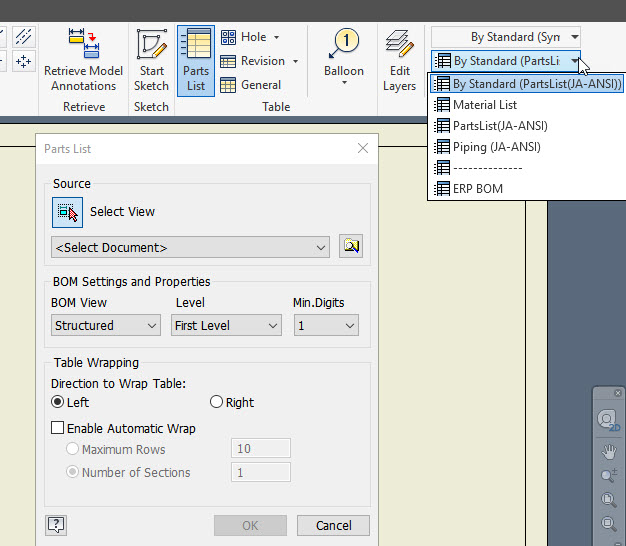Open the BOM View Structured dropdown
This screenshot has height=546, width=626.
coord(106,325)
